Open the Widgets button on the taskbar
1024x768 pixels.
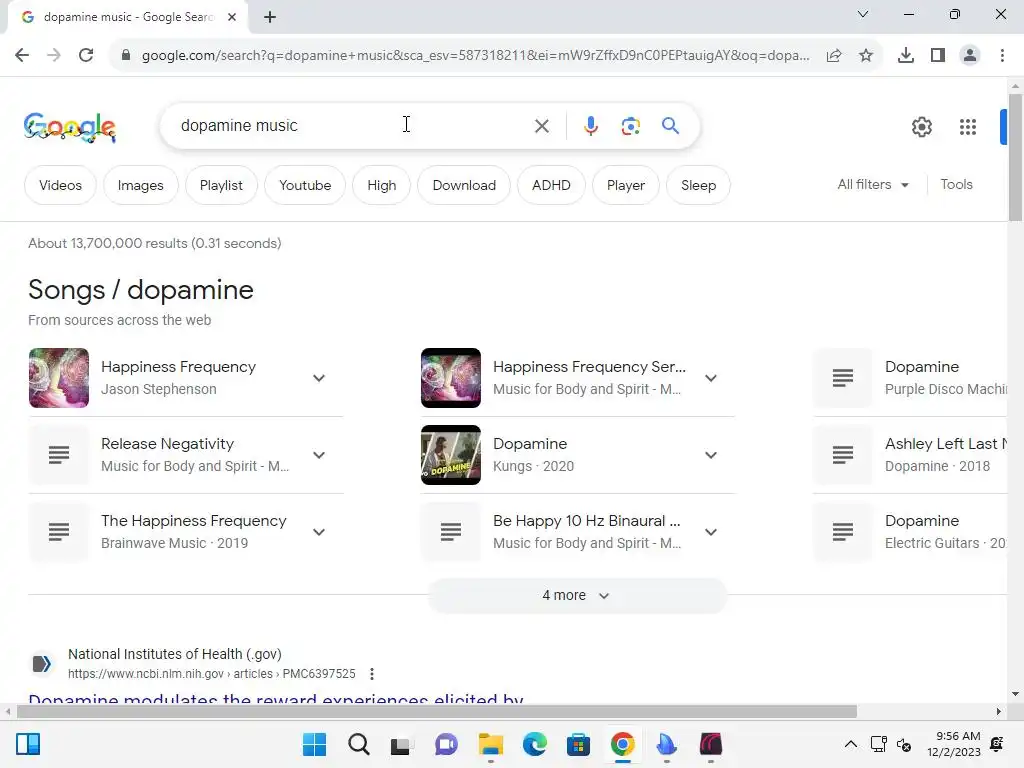(27, 744)
